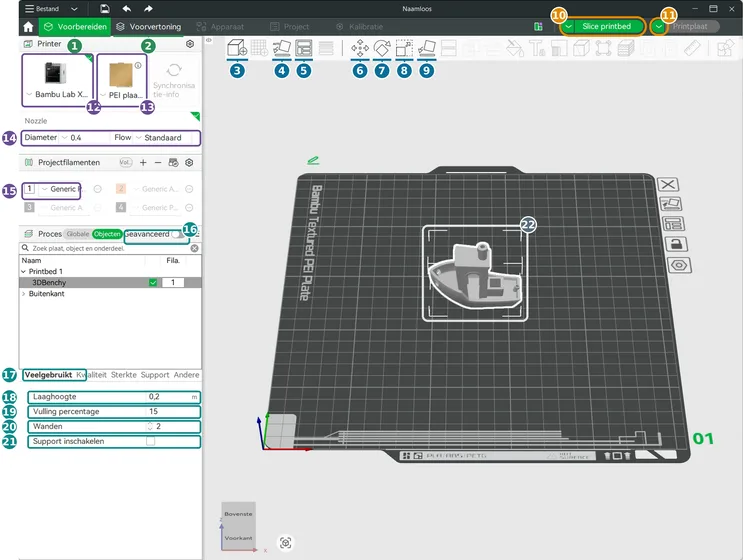
Task: Switch process mode to Globale
Action: pos(78,234)
